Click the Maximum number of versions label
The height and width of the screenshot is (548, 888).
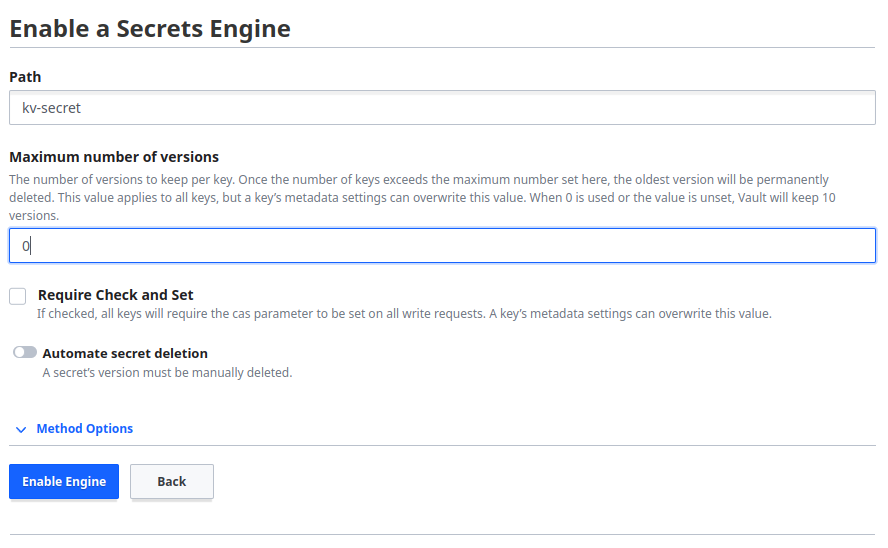(114, 157)
